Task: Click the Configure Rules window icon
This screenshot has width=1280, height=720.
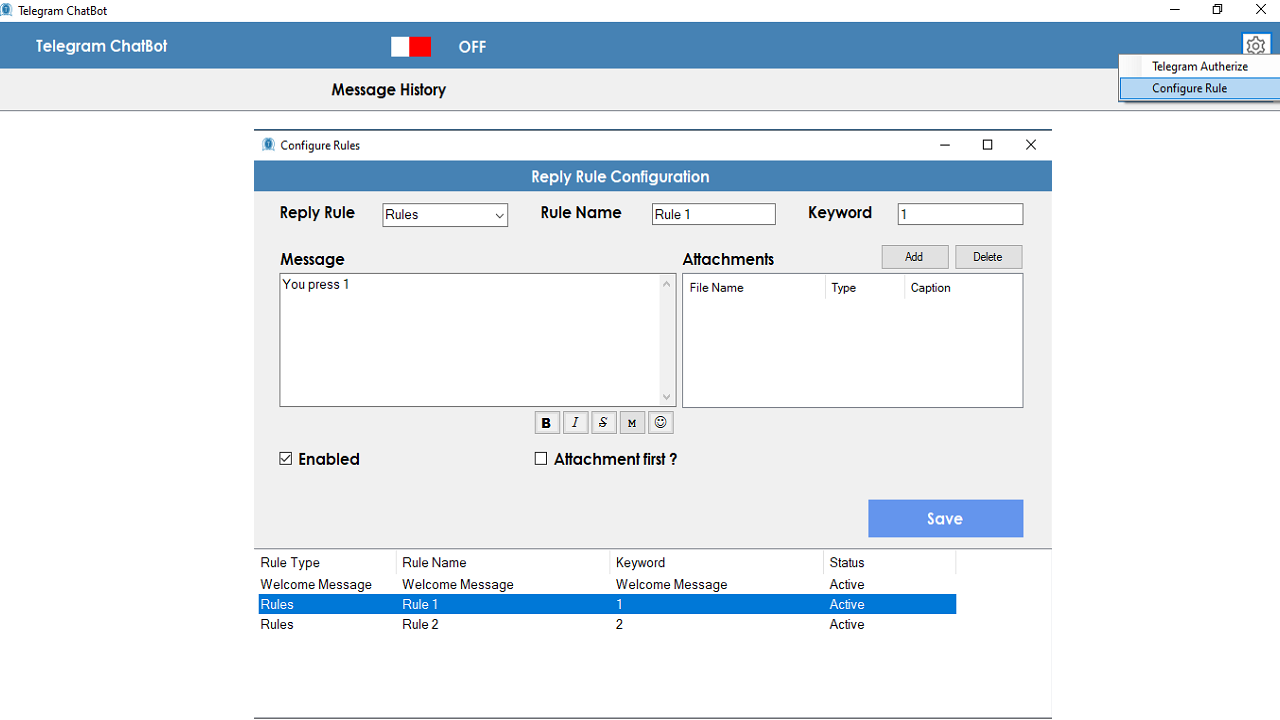Action: click(268, 145)
